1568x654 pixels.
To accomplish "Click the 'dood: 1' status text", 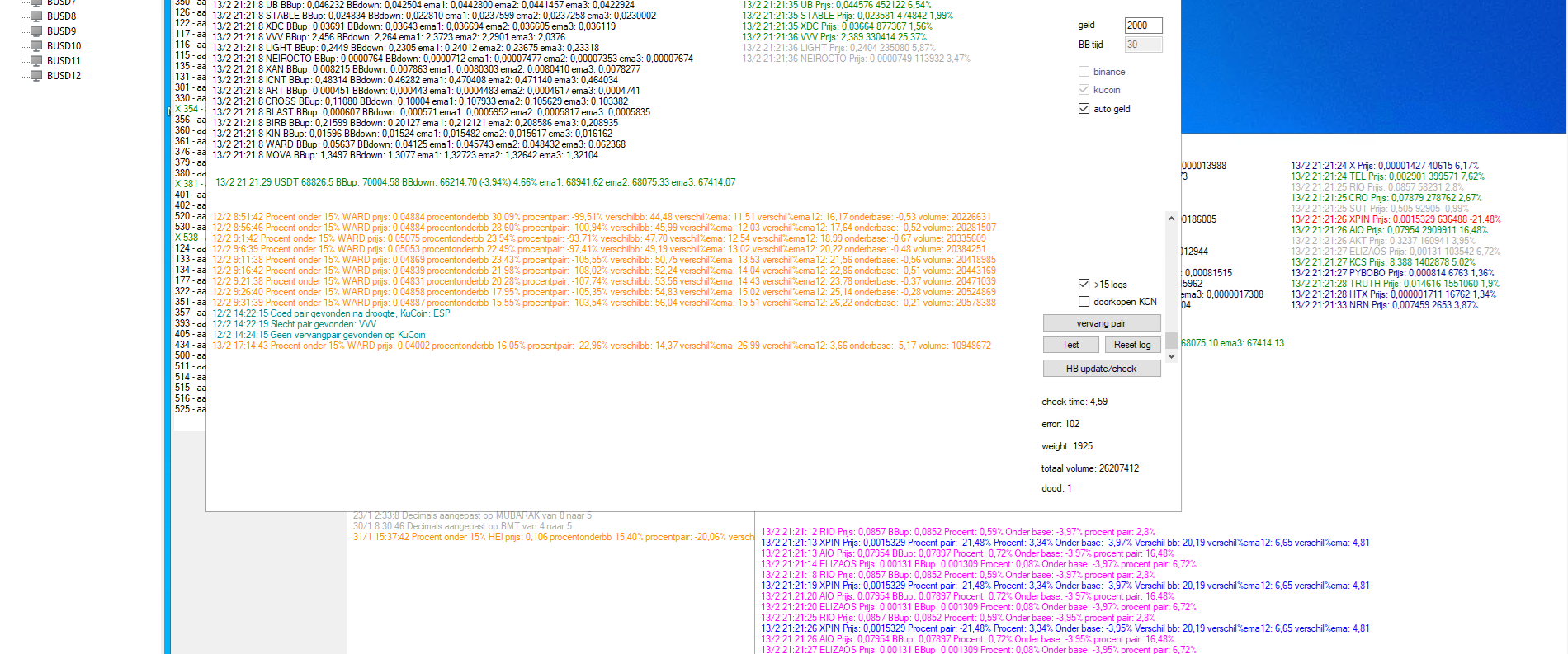I will click(1057, 489).
